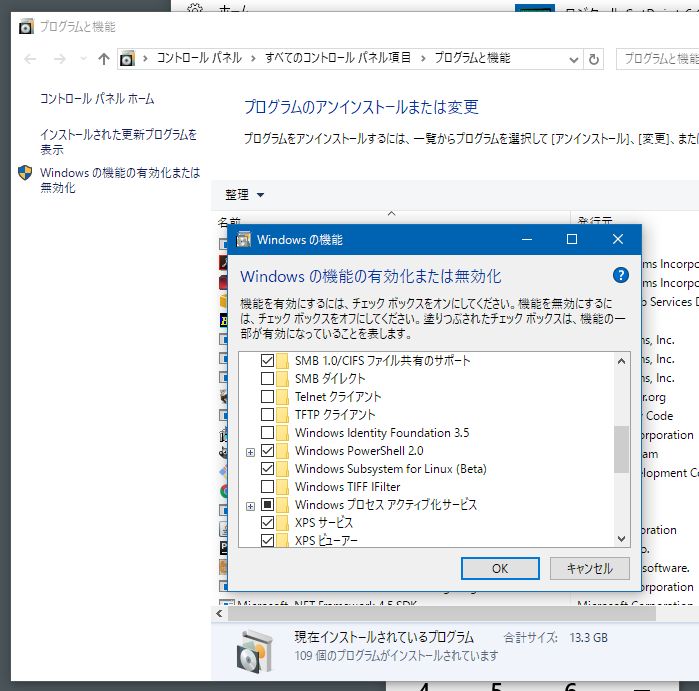Enable the Telnet クライアント checkbox
The height and width of the screenshot is (691, 699).
click(267, 396)
